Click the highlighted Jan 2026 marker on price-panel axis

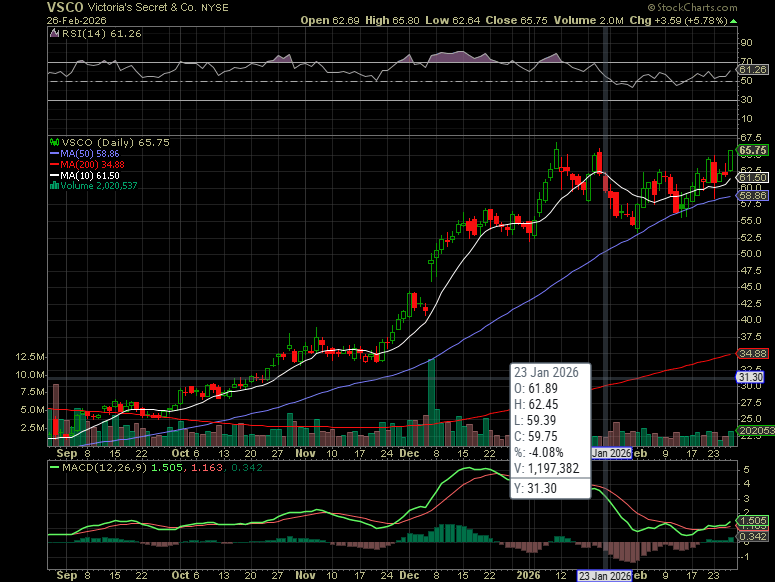[611, 453]
